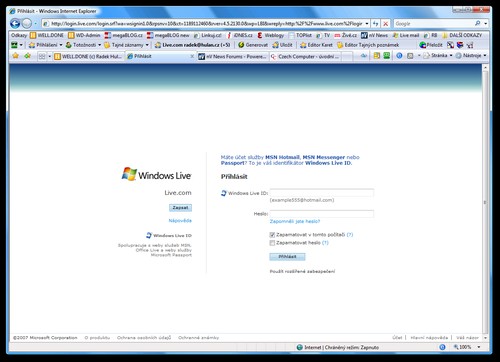Click the Přeložit translate button
This screenshot has width=500, height=362.
click(x=431, y=45)
